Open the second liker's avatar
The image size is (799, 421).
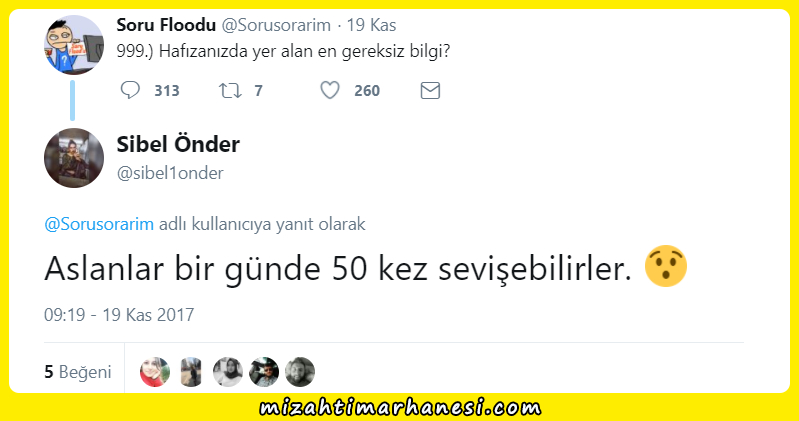pos(191,372)
